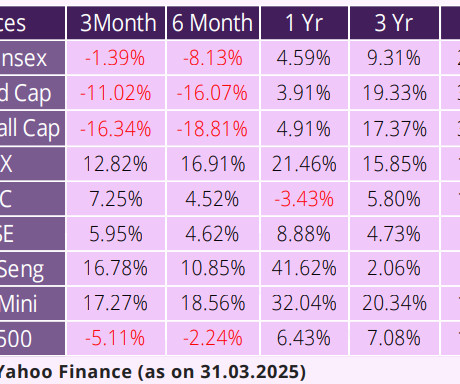The height and width of the screenshot is (384, 460).
Task: Click the 3 Yr column header
Action: click(x=394, y=23)
